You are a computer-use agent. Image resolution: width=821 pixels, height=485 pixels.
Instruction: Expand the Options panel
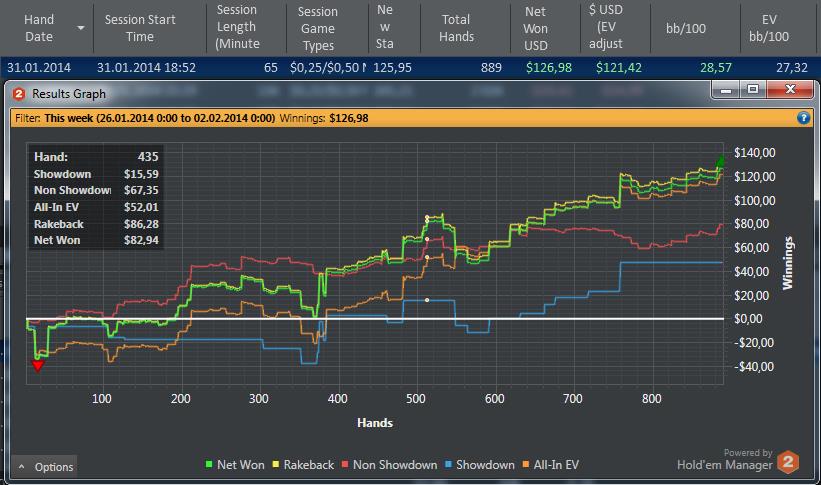45,467
